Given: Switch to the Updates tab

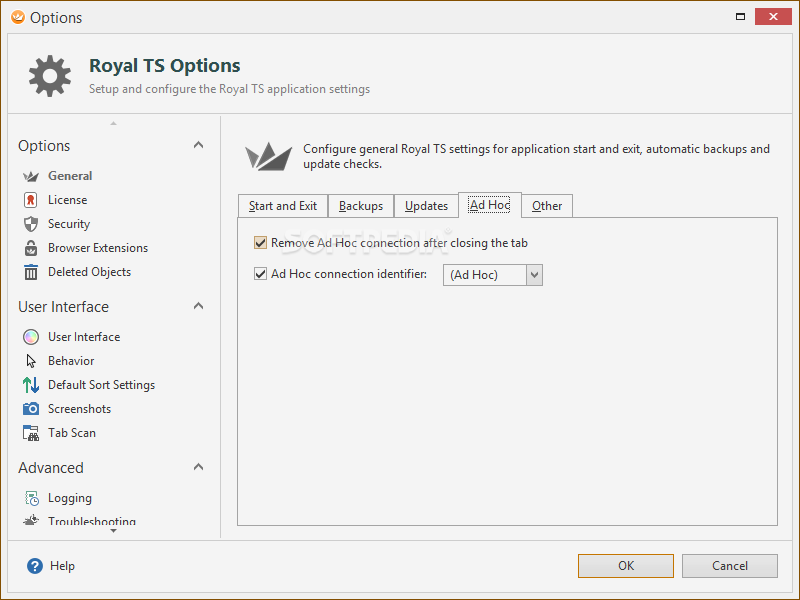Looking at the screenshot, I should tap(426, 206).
